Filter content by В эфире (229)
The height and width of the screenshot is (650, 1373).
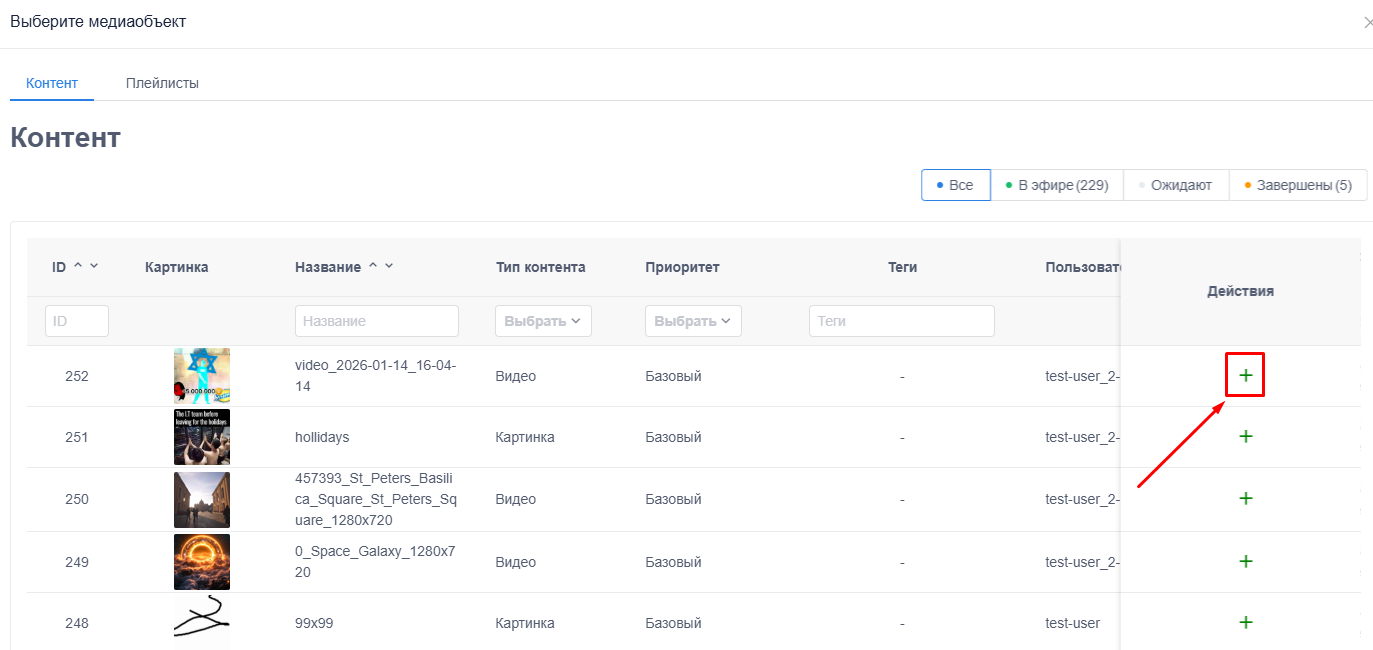click(x=1057, y=185)
